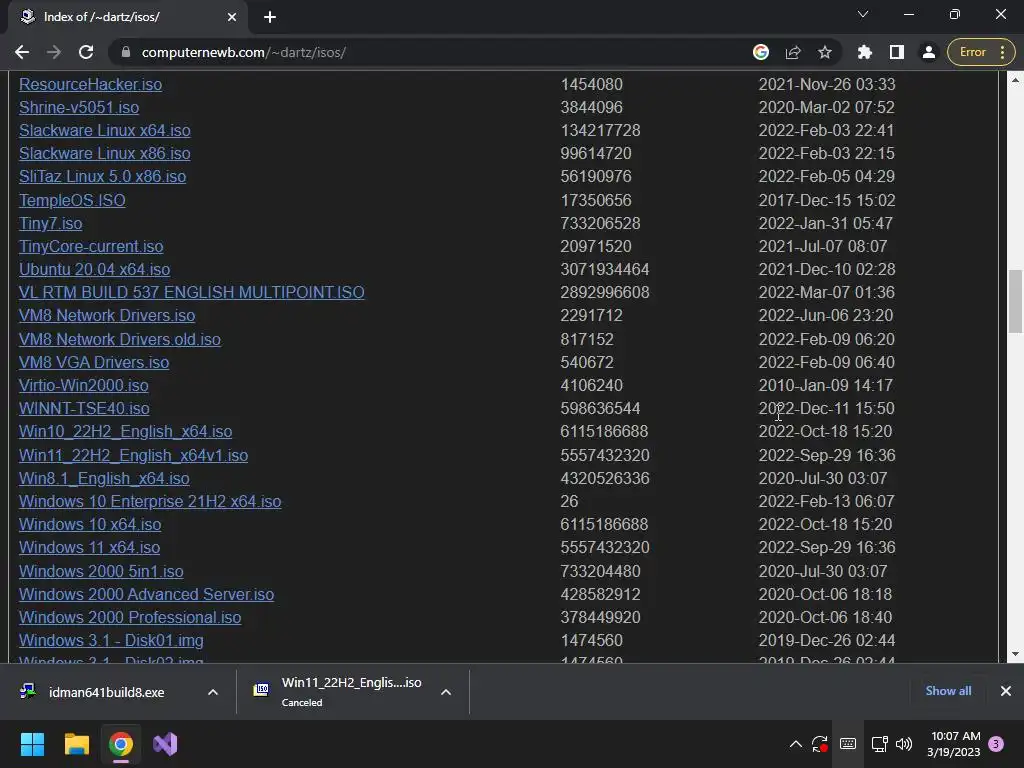Toggle the browser side panel

(897, 52)
